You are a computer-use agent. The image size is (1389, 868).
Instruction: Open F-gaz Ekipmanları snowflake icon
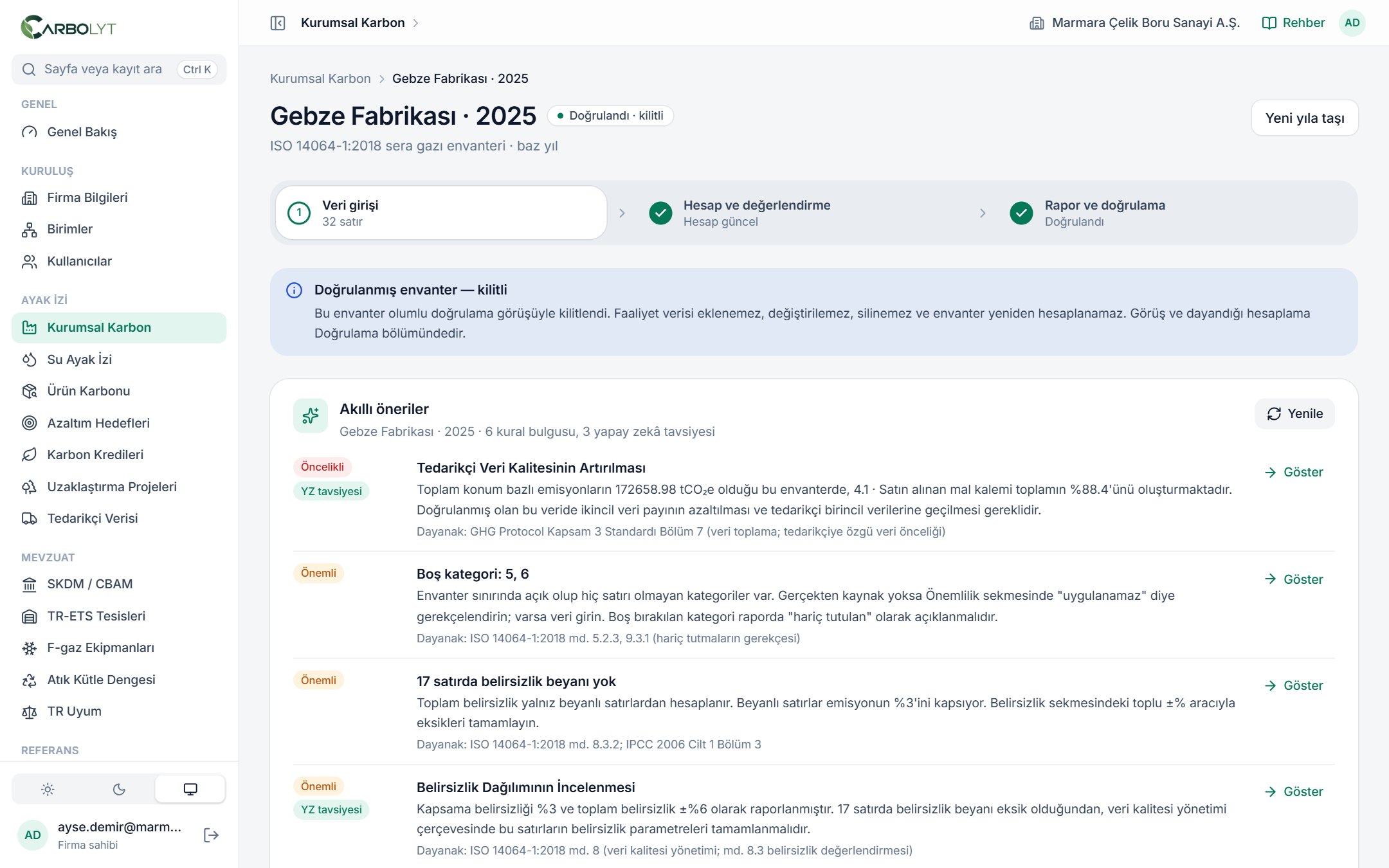30,648
